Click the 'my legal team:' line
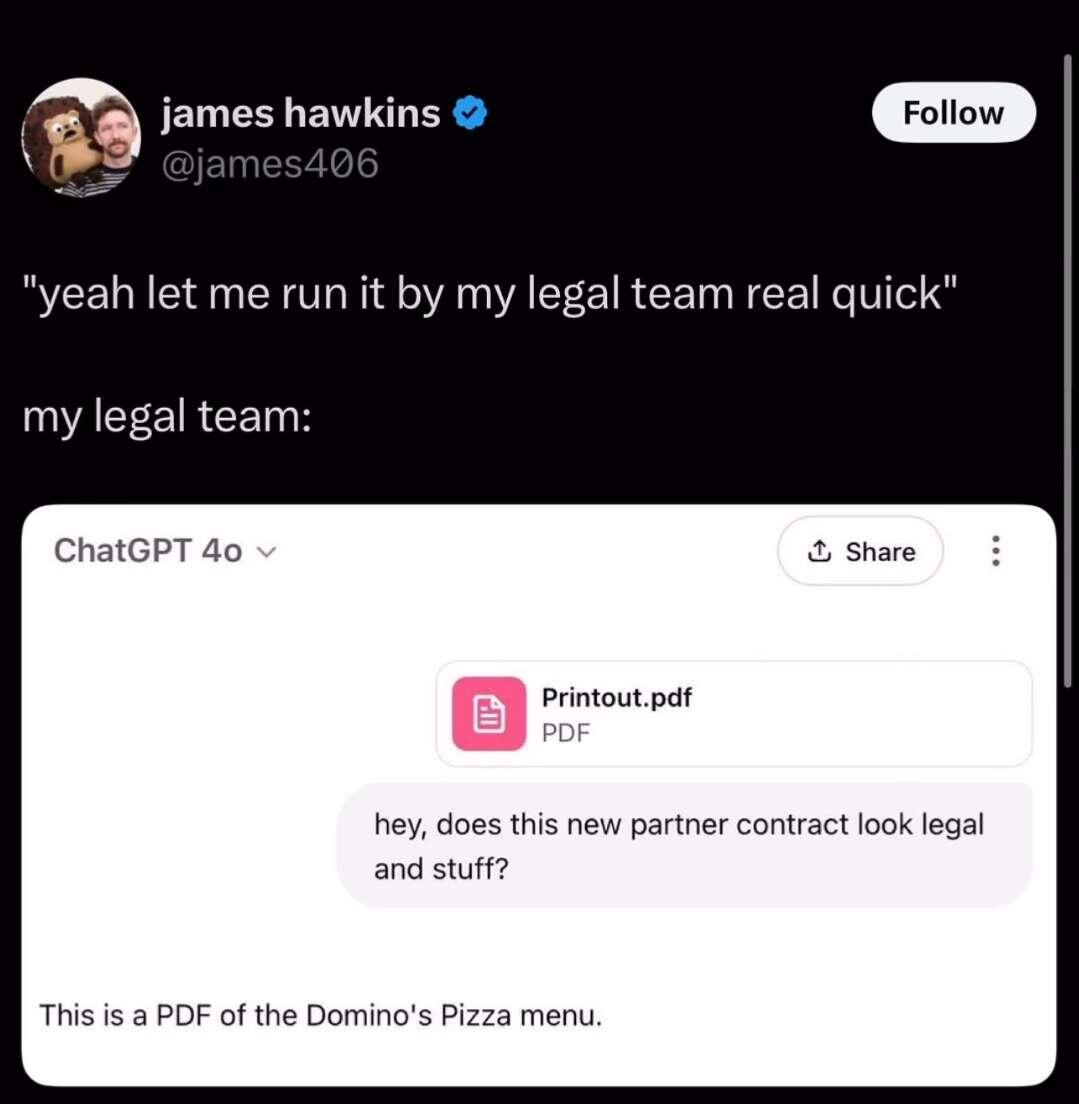This screenshot has width=1079, height=1104. pos(167,417)
